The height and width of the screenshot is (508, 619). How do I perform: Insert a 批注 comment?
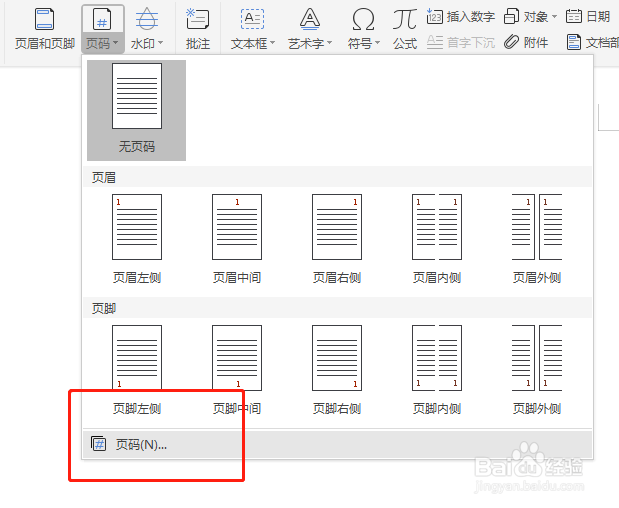pyautogui.click(x=198, y=29)
